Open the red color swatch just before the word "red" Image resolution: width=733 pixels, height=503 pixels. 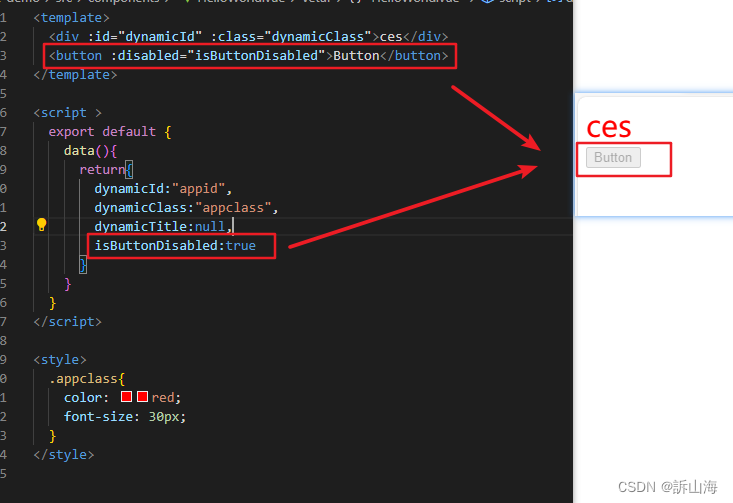tap(143, 397)
